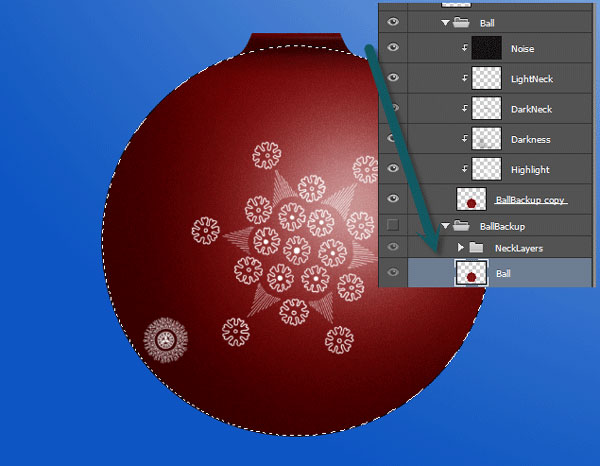
Task: Toggle visibility of the LightNeck layer
Action: 393,77
